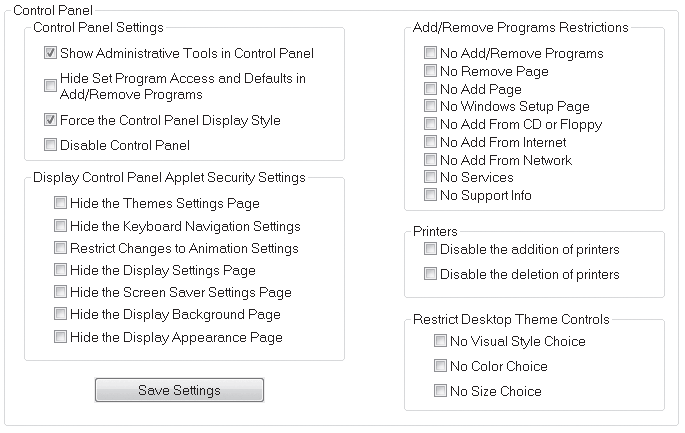The height and width of the screenshot is (433, 685).
Task: Check the No Size Choice option
Action: point(440,391)
